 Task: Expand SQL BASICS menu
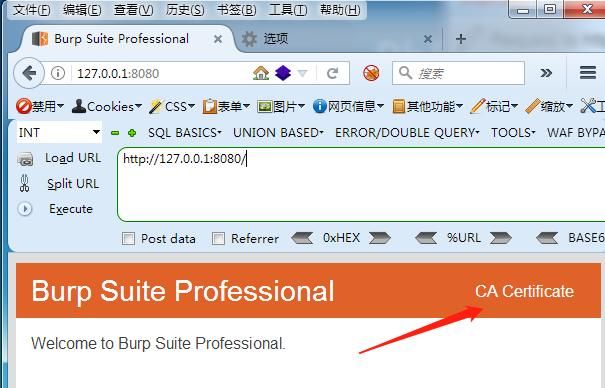pos(185,133)
